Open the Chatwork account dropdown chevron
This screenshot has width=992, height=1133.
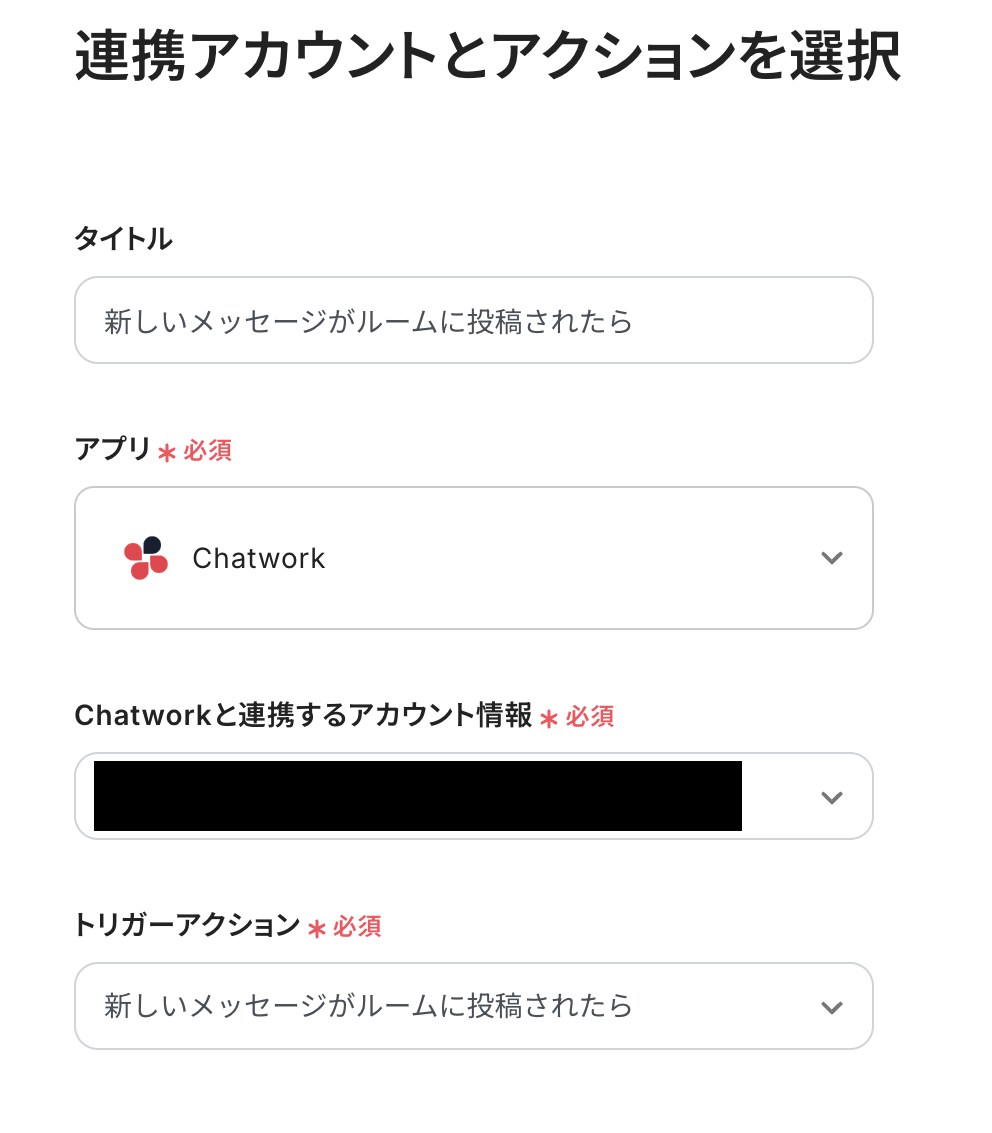tap(831, 797)
